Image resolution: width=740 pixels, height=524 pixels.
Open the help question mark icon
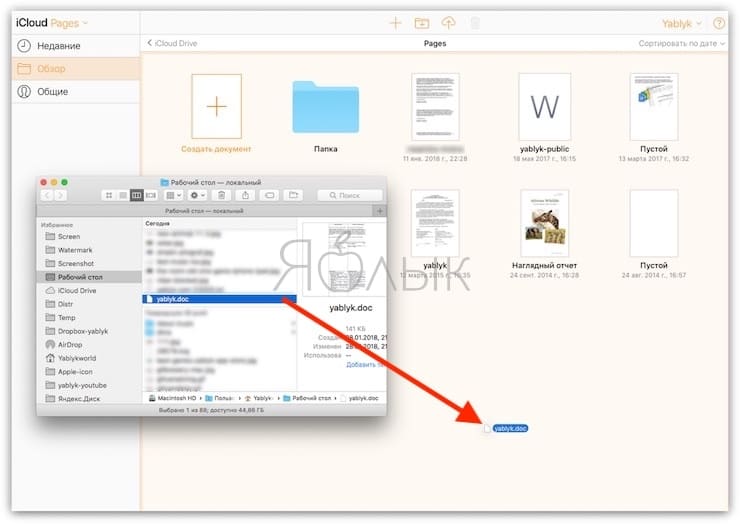click(x=718, y=23)
